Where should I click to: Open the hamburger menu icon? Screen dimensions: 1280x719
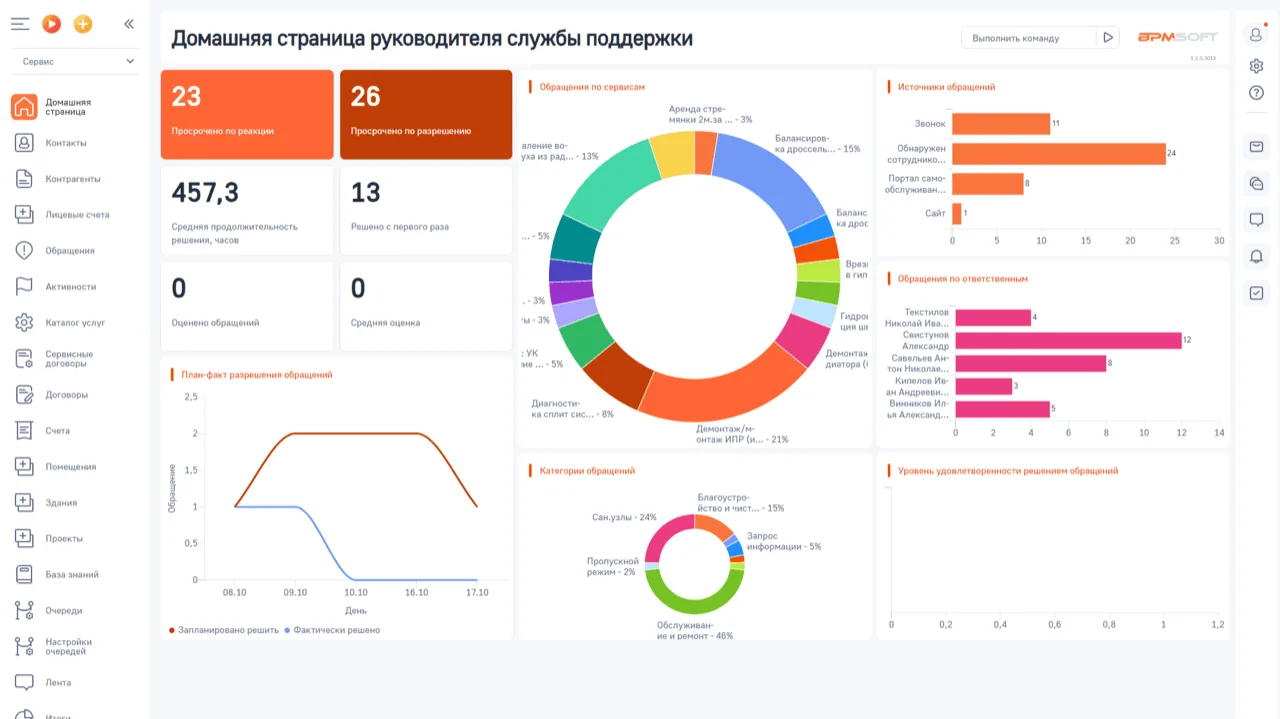click(20, 24)
